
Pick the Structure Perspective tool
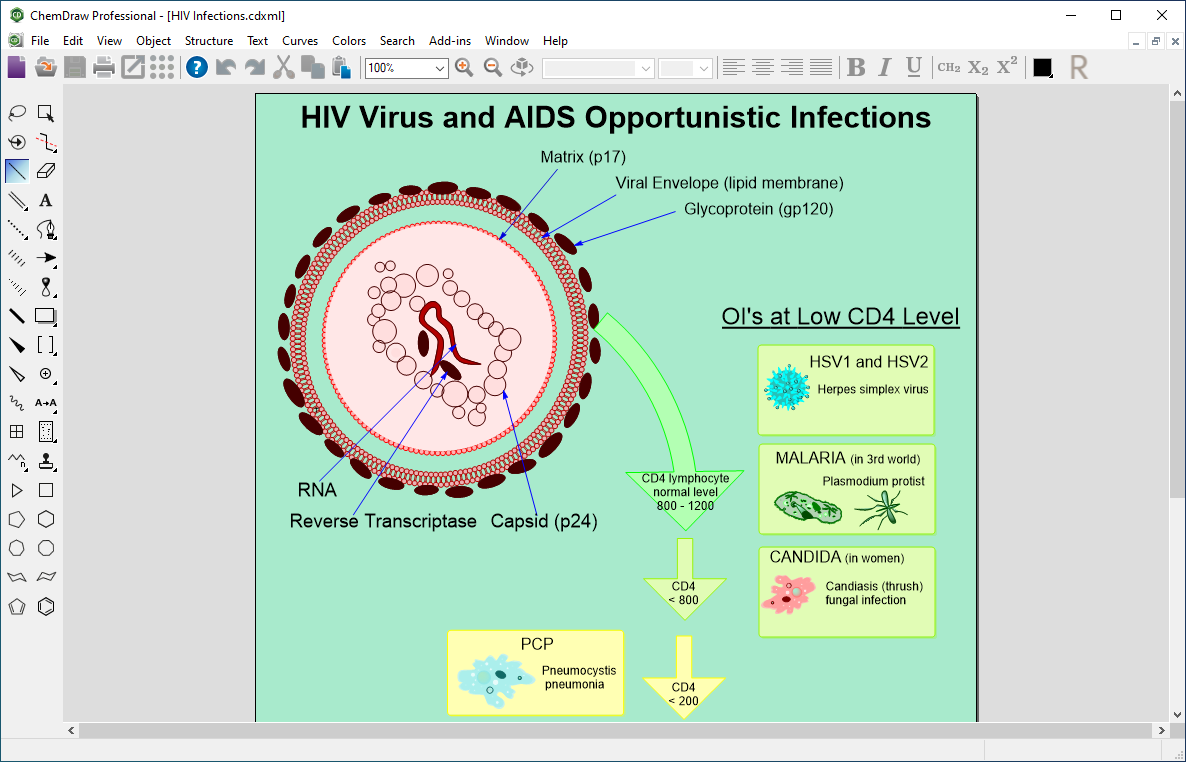tap(17, 142)
